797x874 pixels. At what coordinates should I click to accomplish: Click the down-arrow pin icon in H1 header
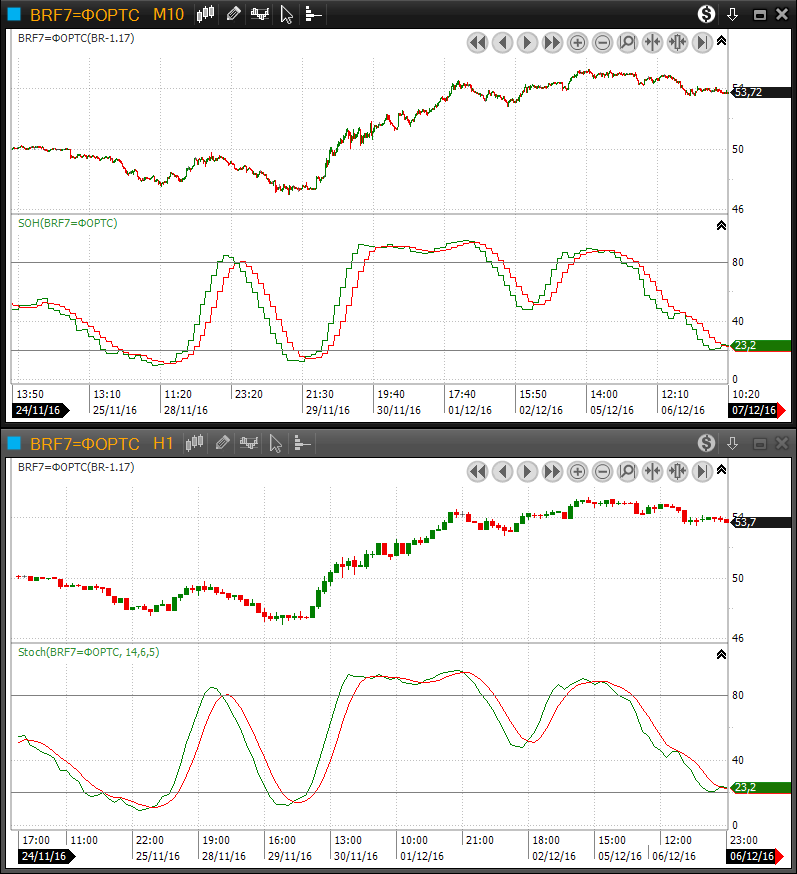click(x=732, y=442)
